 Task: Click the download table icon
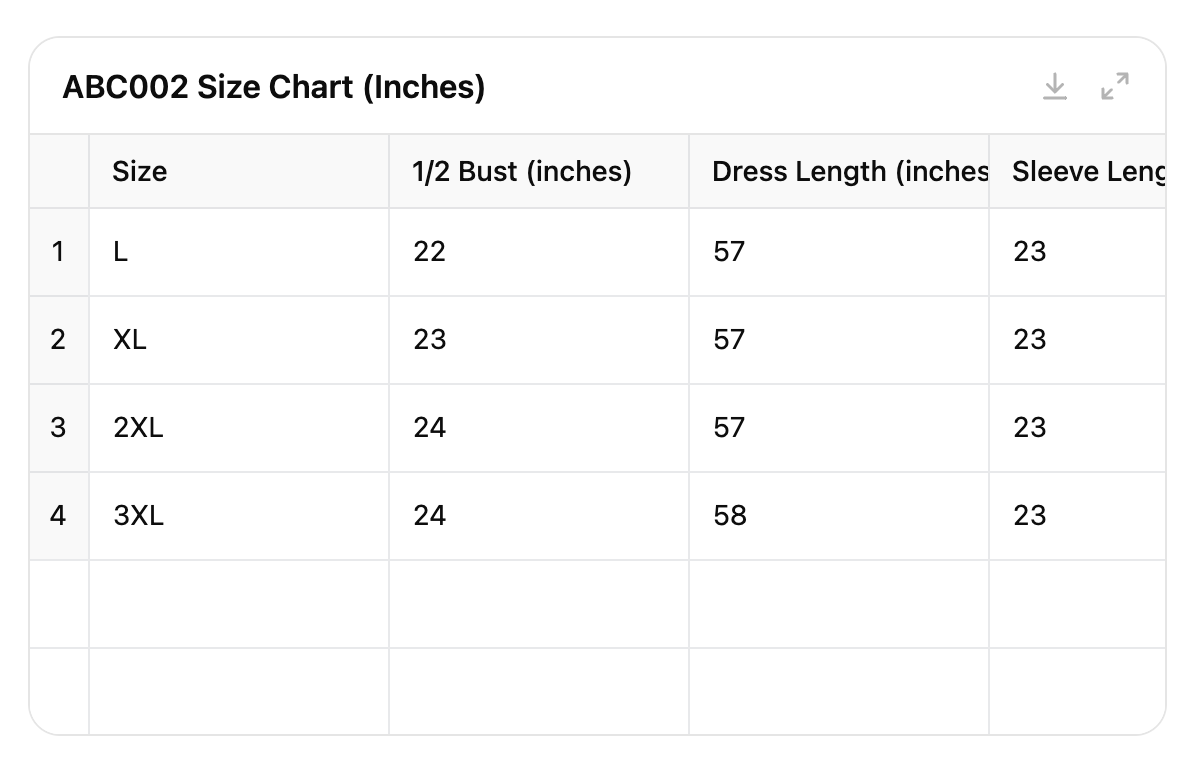coord(1055,87)
